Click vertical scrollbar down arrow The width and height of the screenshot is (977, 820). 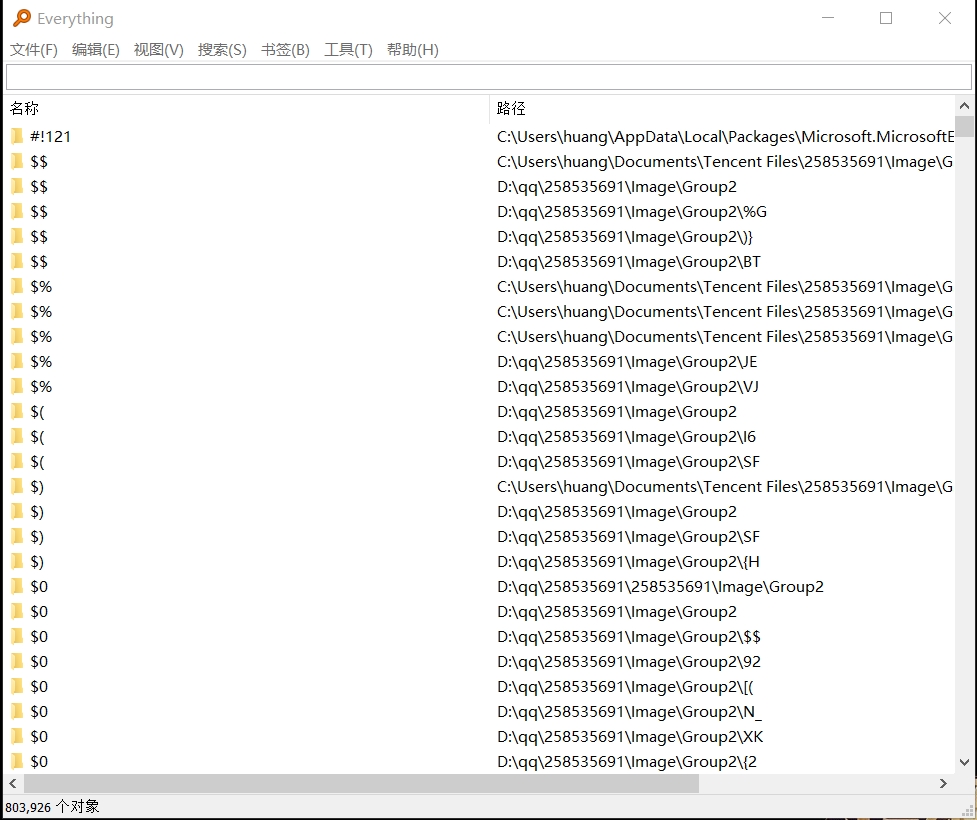pyautogui.click(x=964, y=762)
